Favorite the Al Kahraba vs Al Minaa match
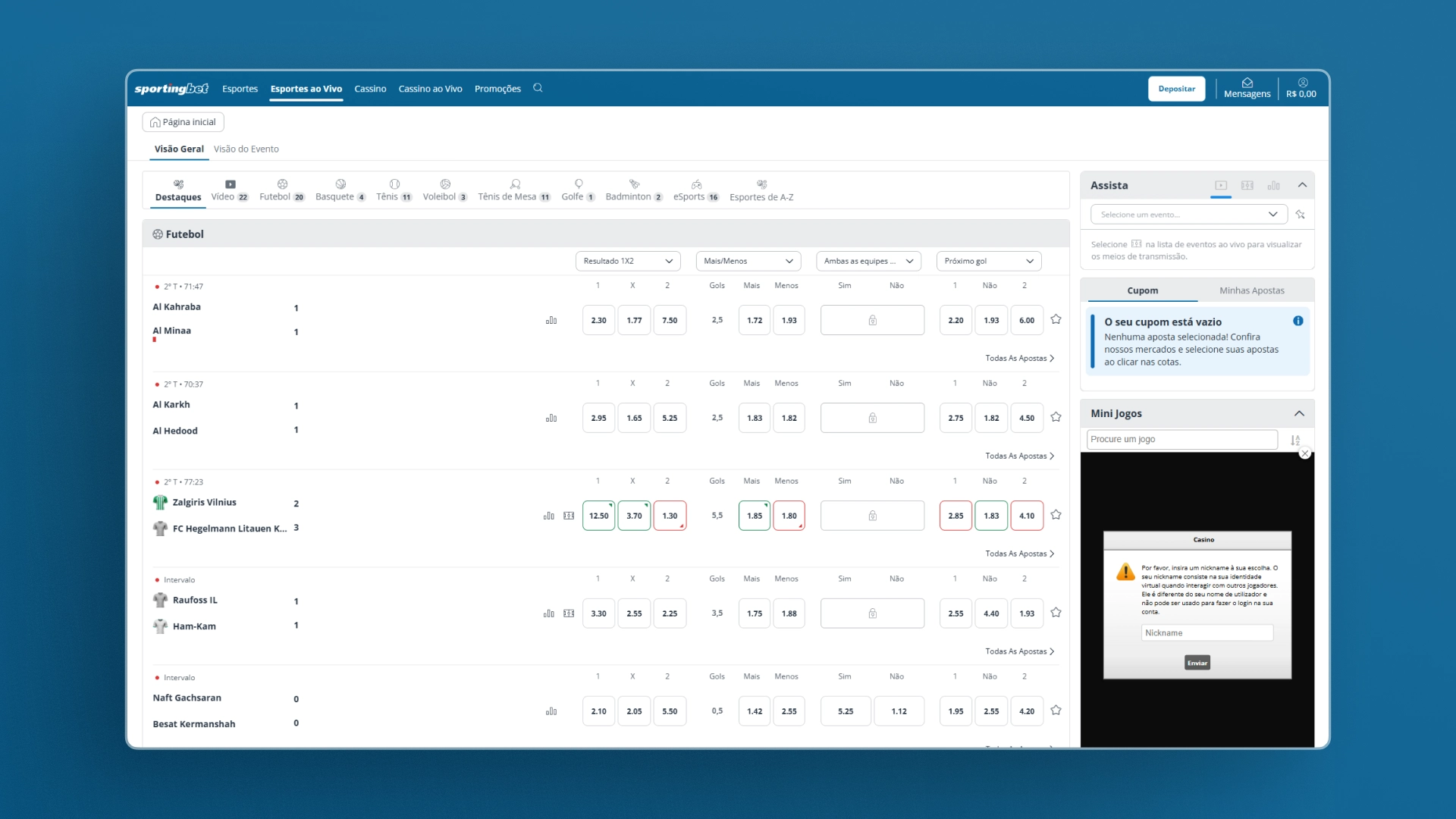Viewport: 1456px width, 819px height. tap(1056, 319)
